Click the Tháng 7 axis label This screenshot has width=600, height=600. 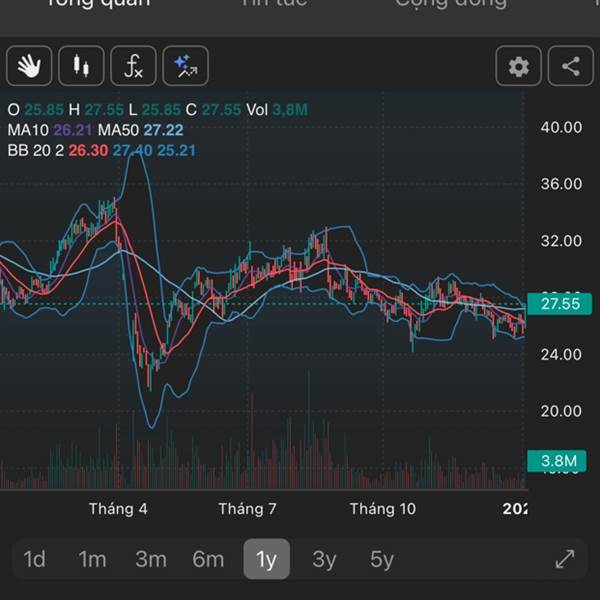[247, 509]
